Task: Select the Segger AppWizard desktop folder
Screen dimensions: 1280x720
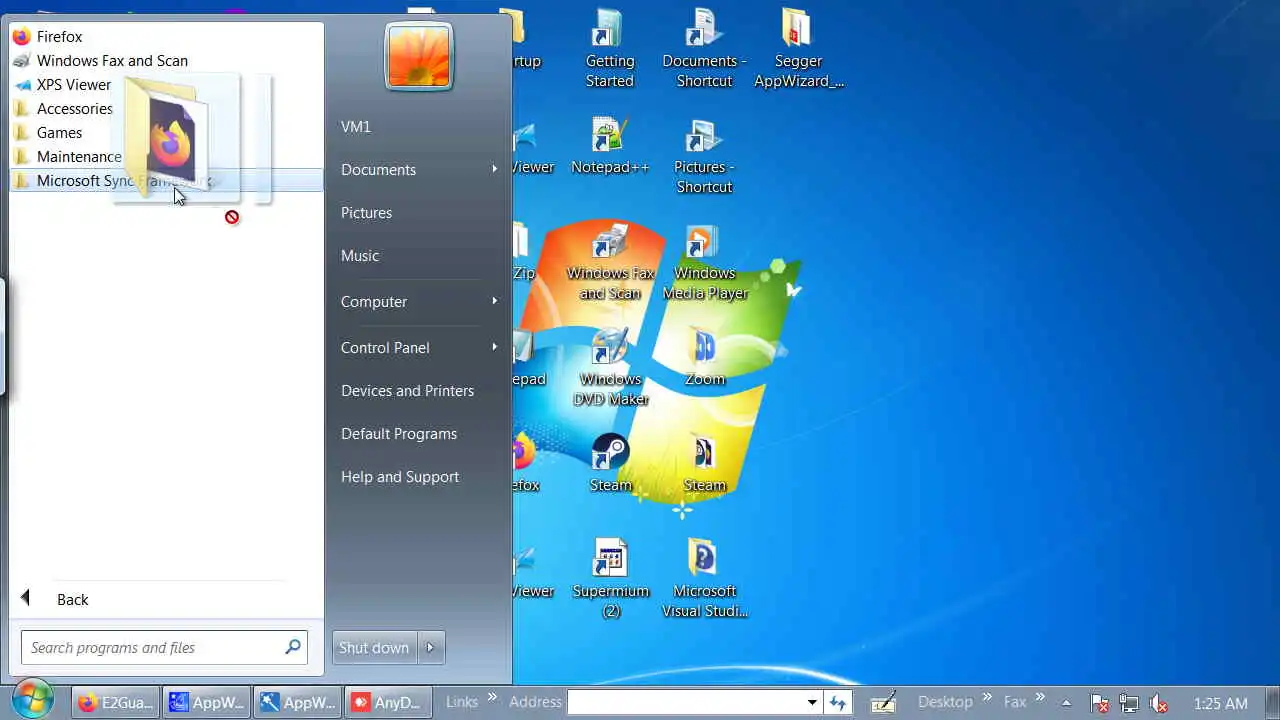Action: click(x=798, y=48)
